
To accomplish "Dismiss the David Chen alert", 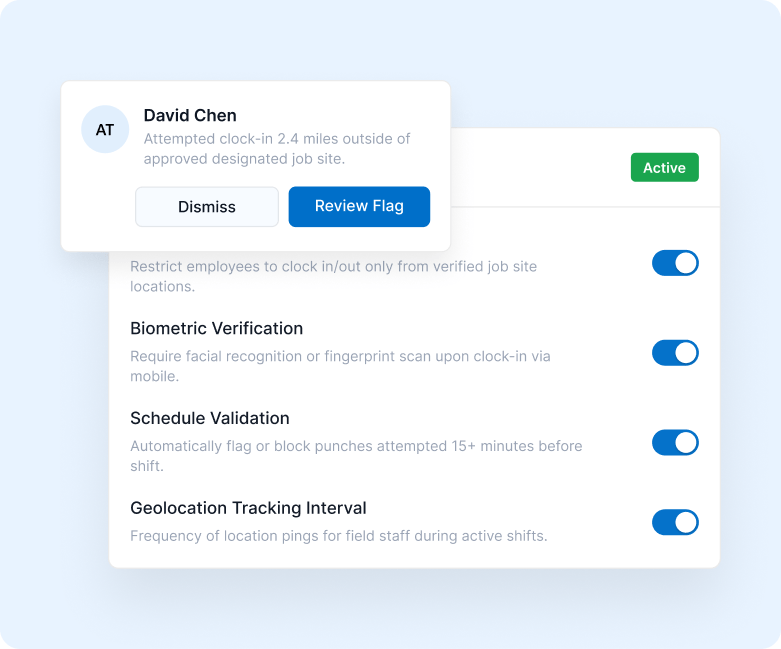I will point(207,207).
